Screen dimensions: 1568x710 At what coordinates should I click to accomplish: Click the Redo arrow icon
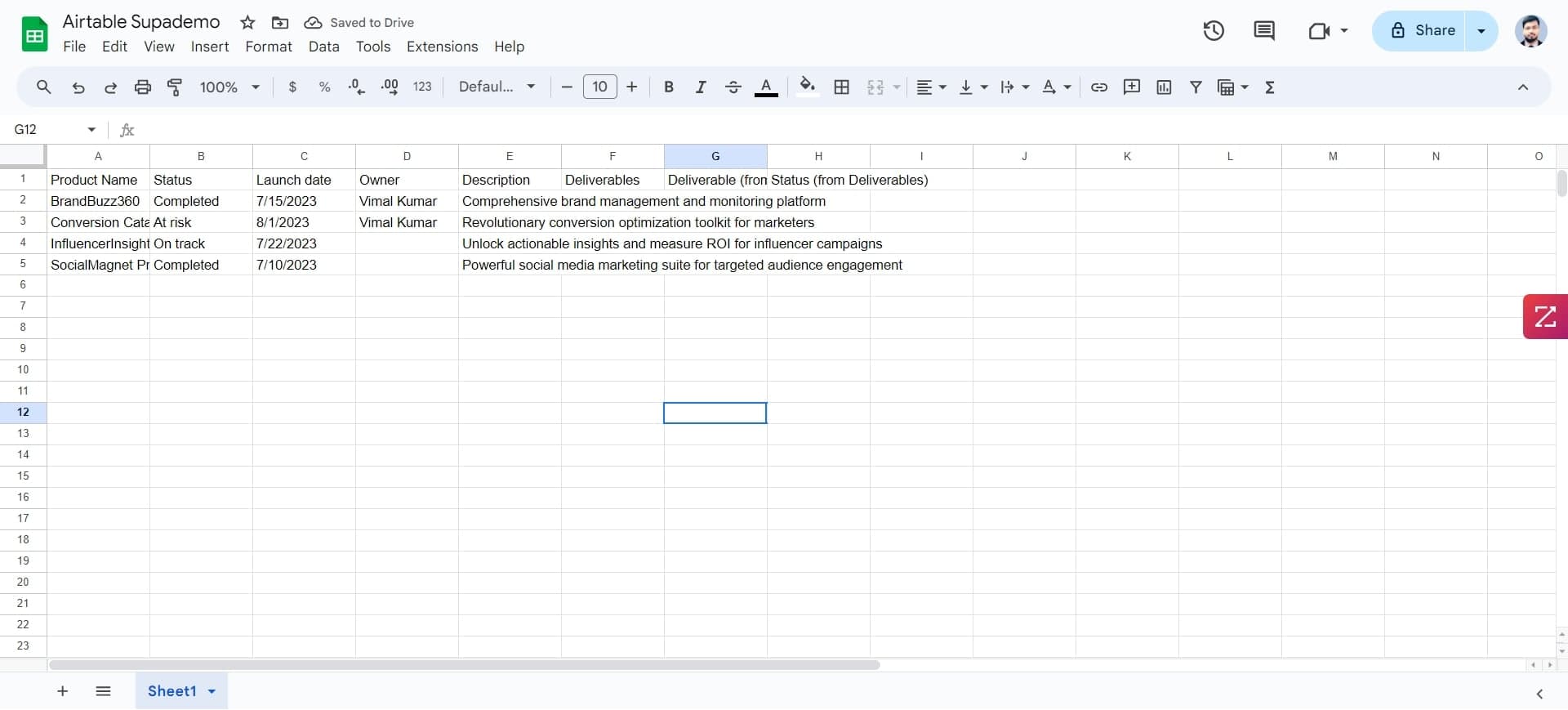coord(110,87)
